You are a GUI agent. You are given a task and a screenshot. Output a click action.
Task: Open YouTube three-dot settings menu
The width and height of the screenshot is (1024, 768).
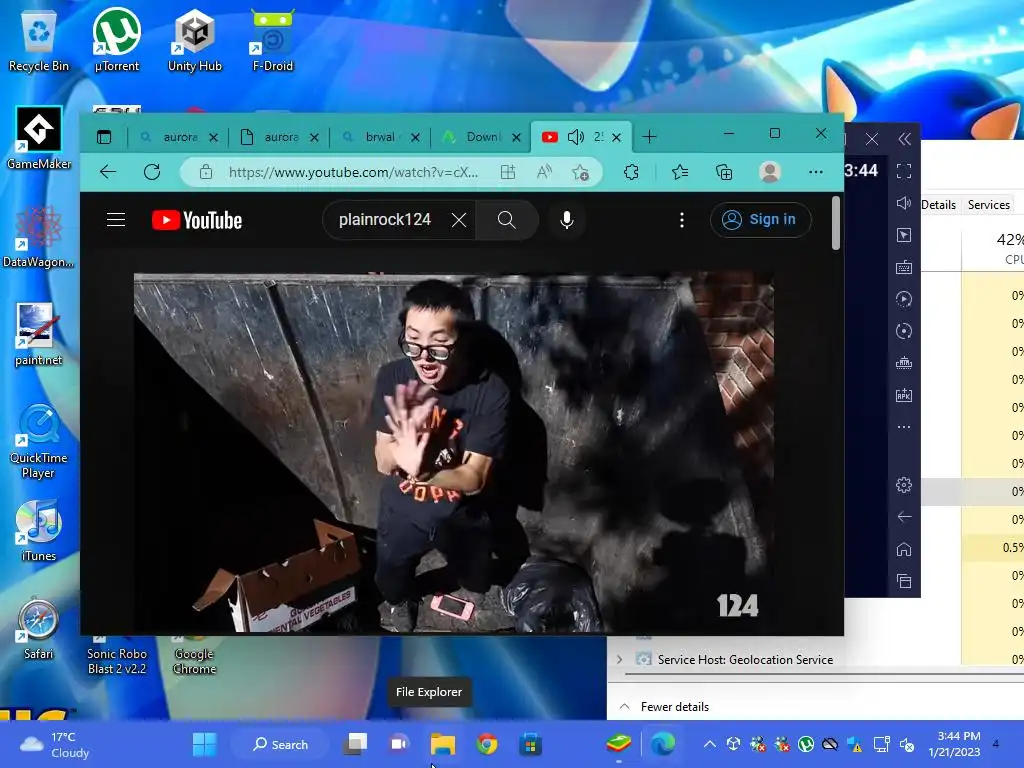coord(682,220)
